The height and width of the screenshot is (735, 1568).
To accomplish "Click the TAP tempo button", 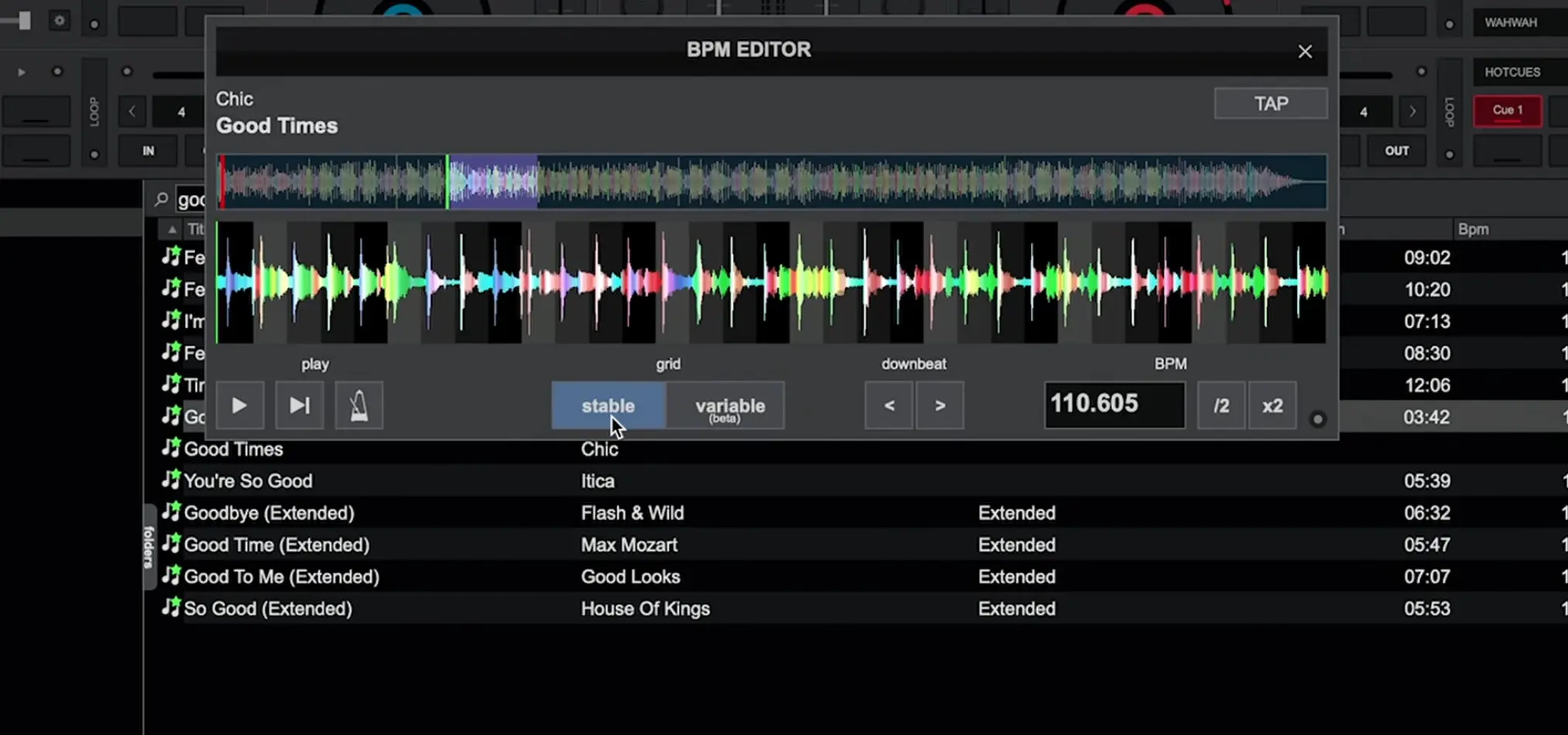I will coord(1270,104).
